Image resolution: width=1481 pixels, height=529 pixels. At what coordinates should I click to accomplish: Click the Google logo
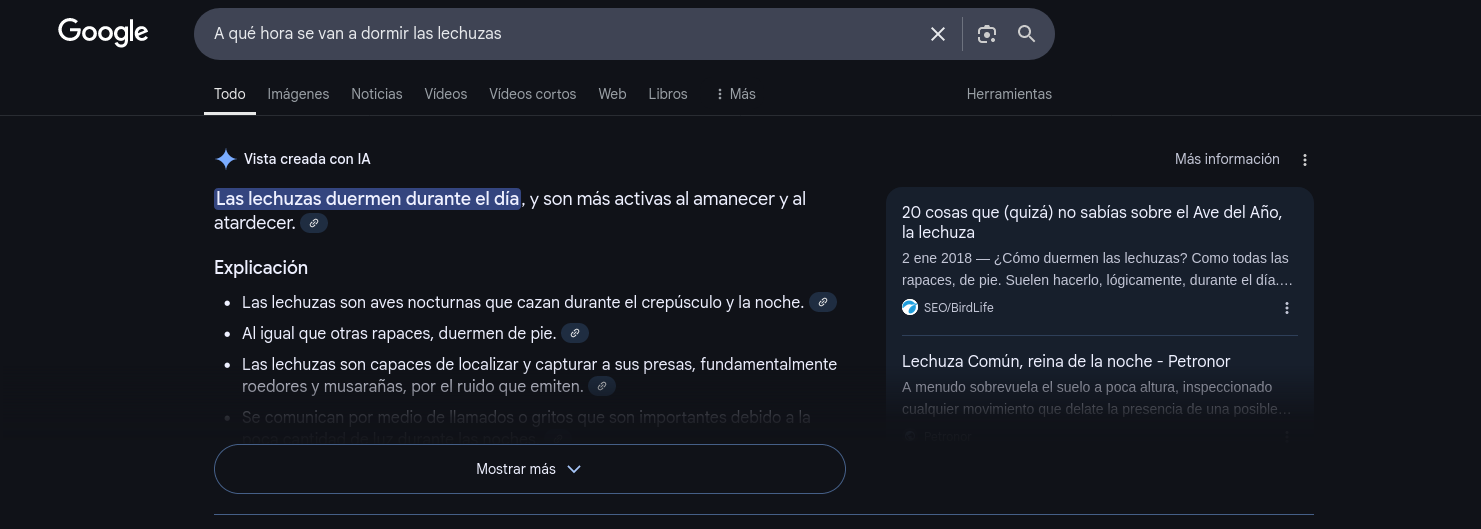[x=103, y=33]
